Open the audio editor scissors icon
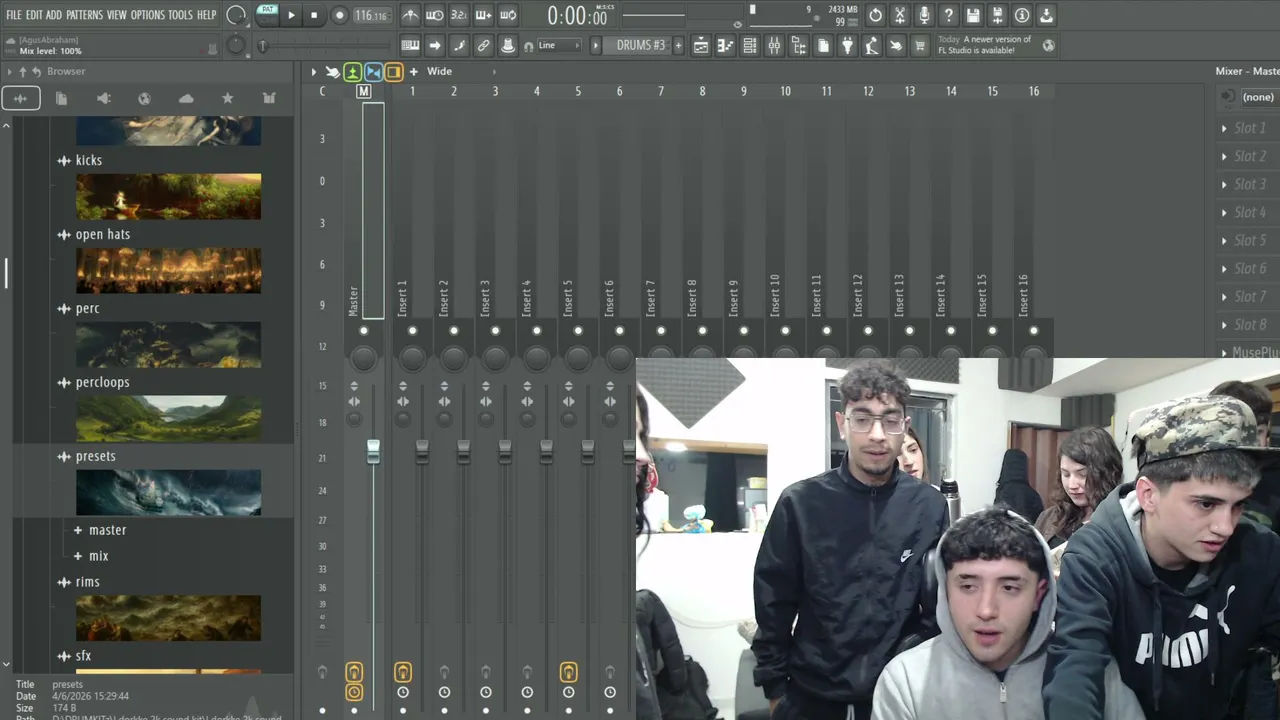This screenshot has height=720, width=1280. click(x=900, y=15)
